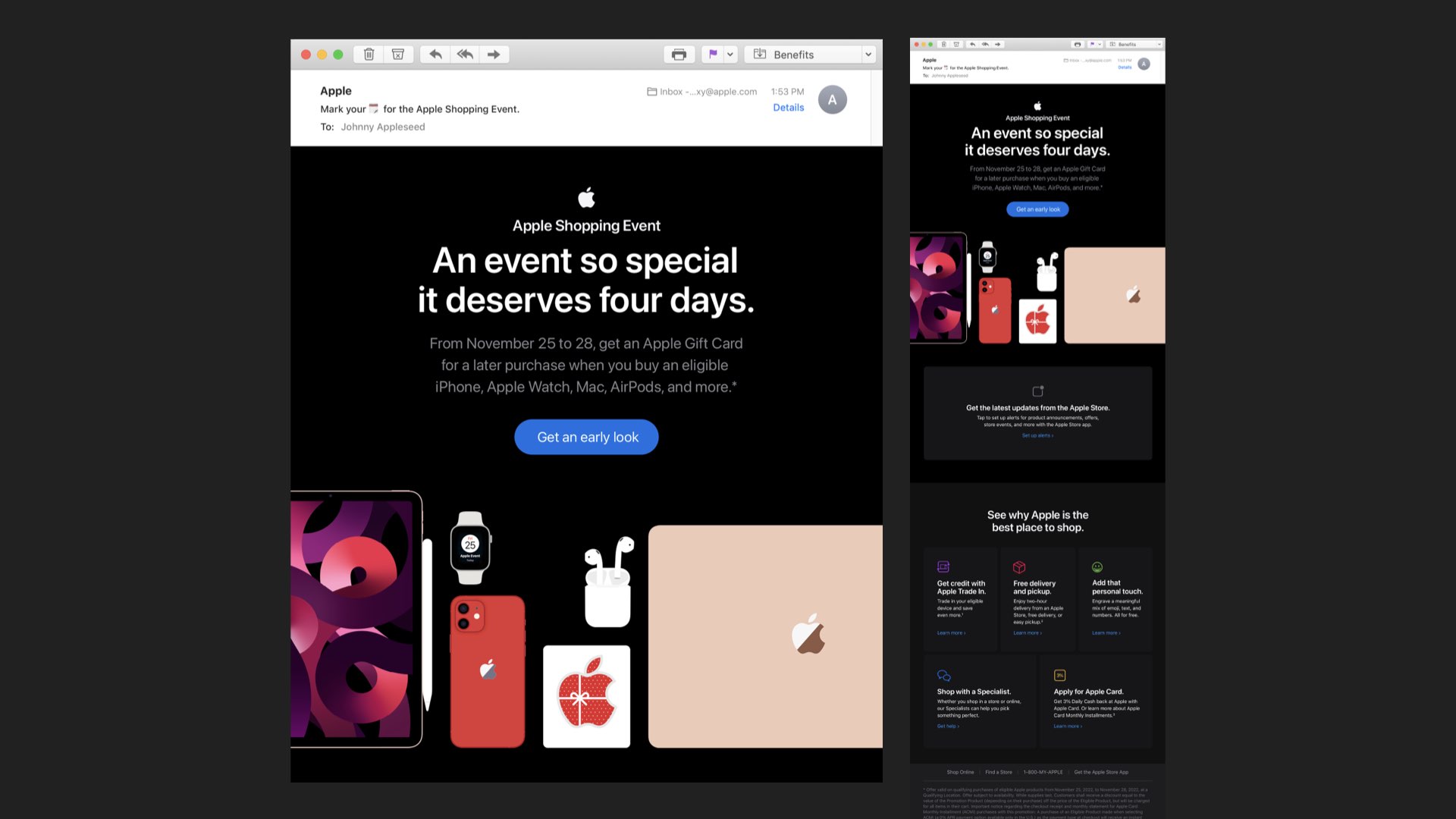Click the print icon in toolbar
Screen dimensions: 1456x819
pyautogui.click(x=679, y=55)
